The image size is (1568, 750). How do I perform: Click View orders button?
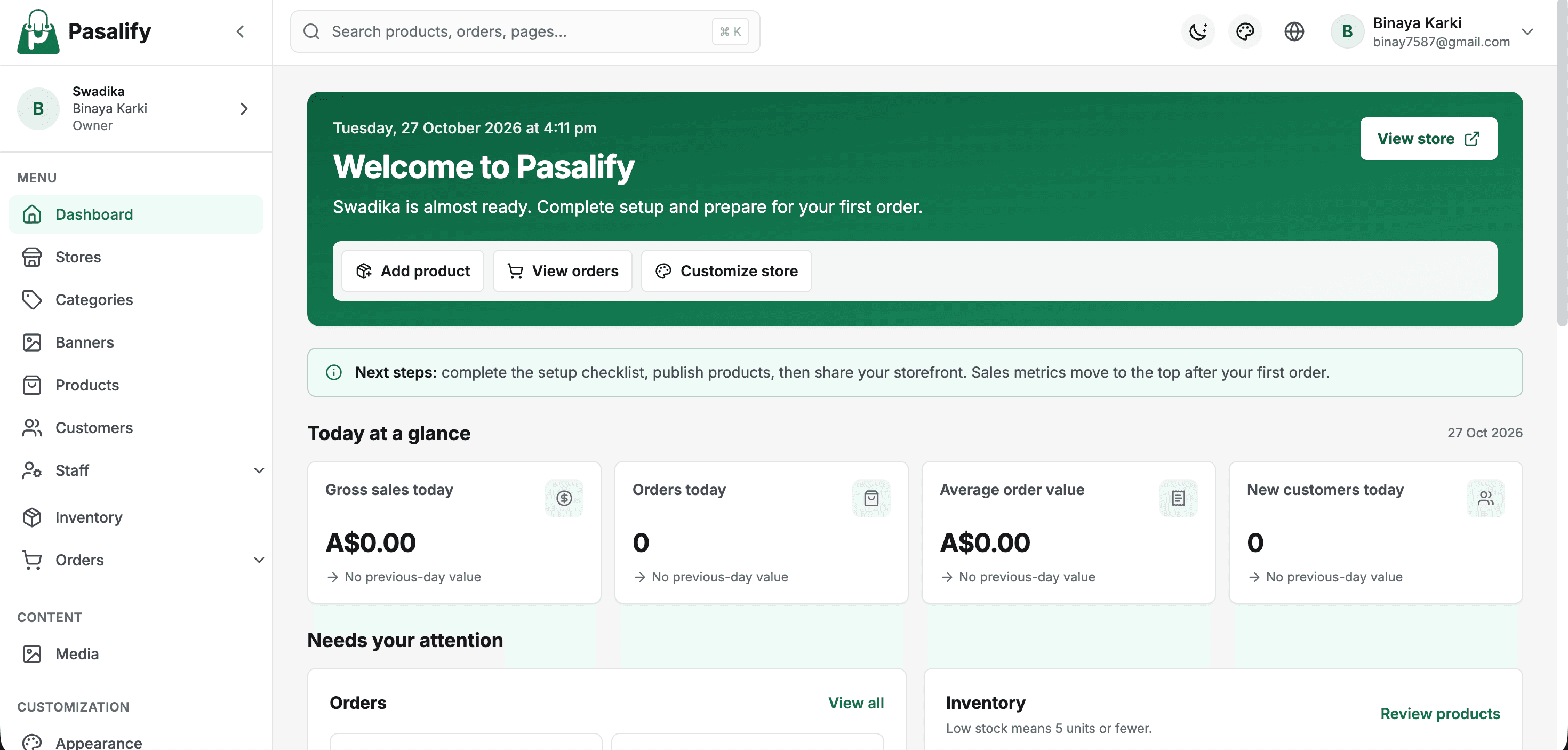coord(563,271)
